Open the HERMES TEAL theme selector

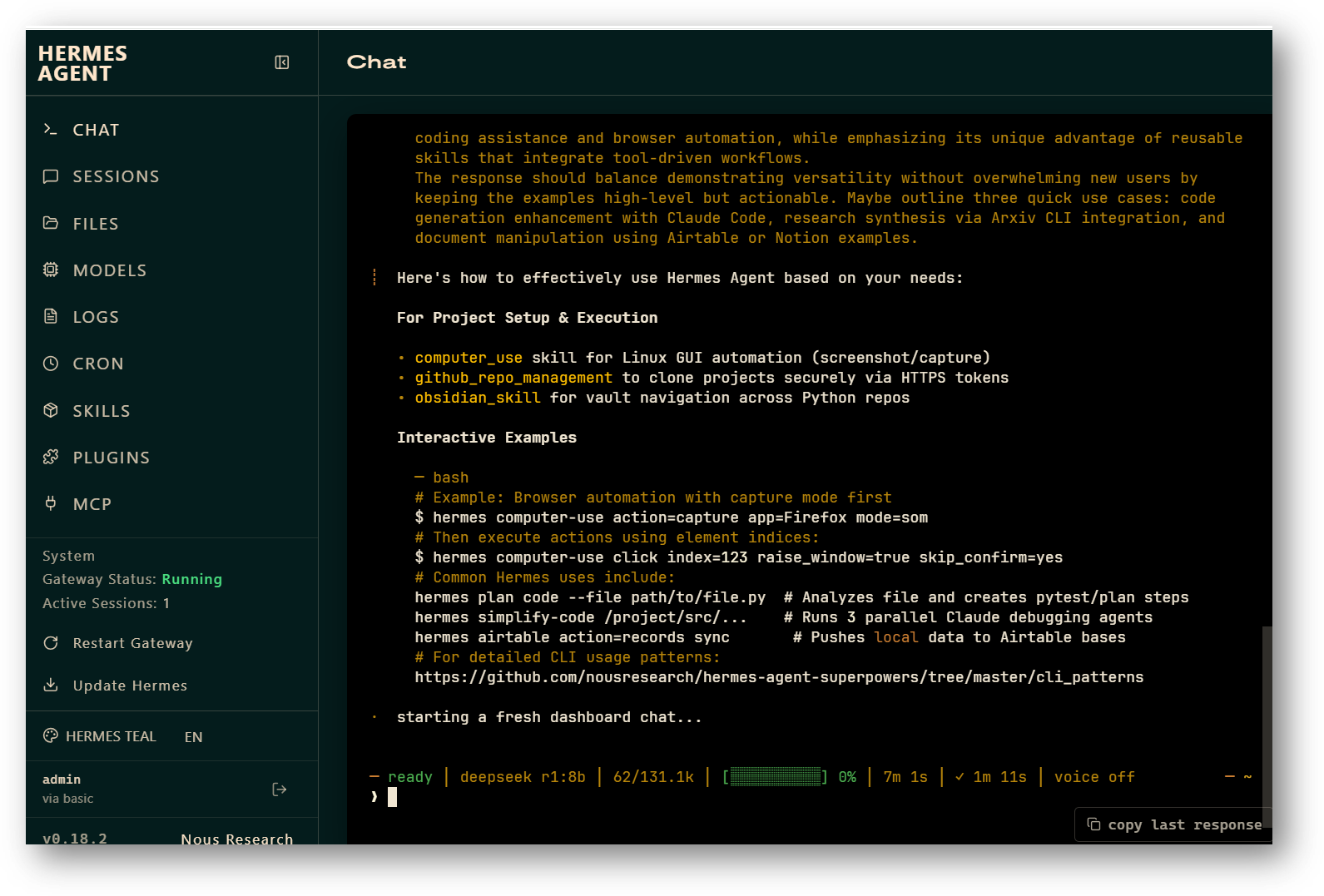coord(100,736)
